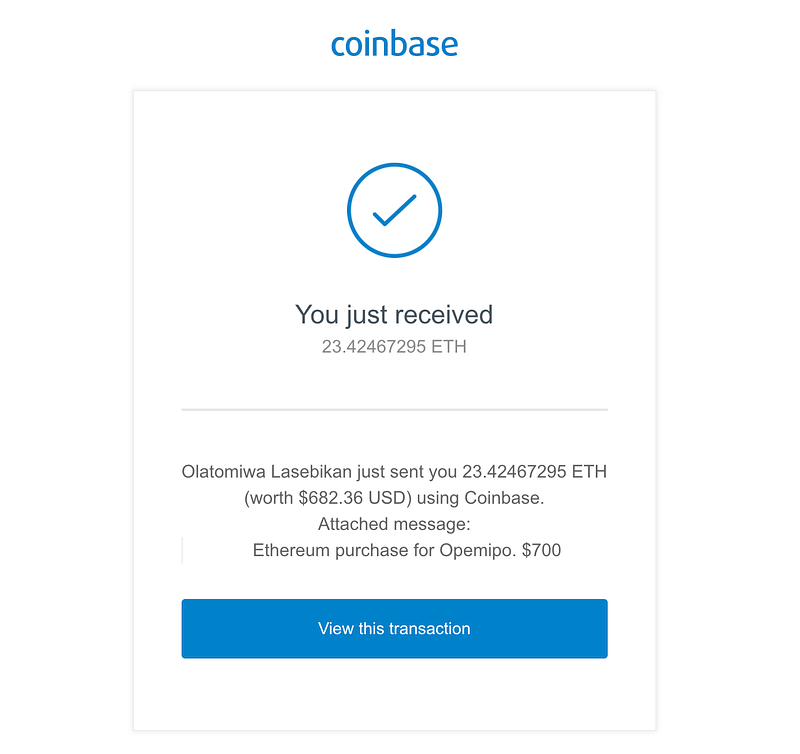Click the word Ethereum in attached message

[x=289, y=550]
